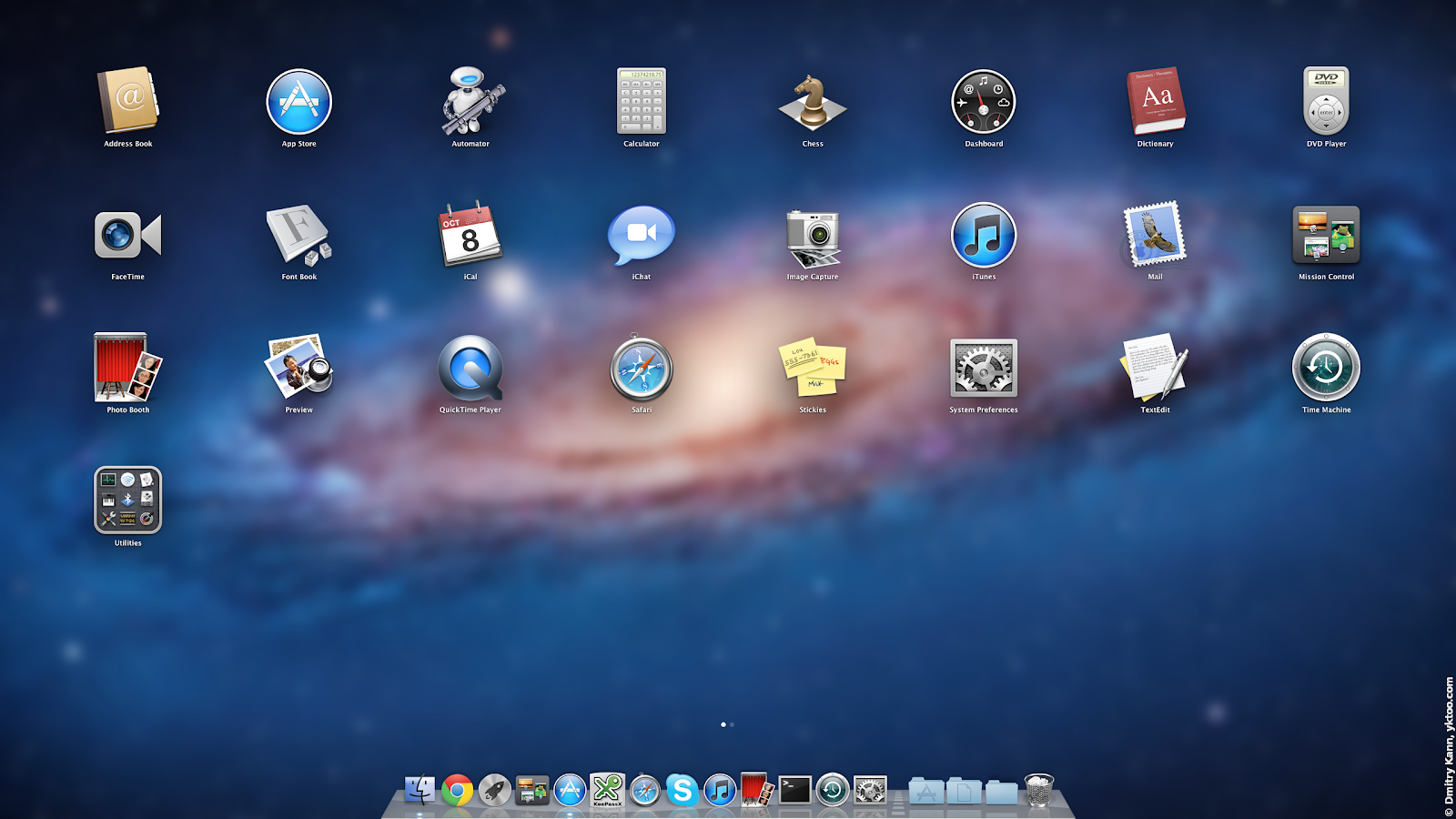Launch TextEdit
1456x819 pixels.
coord(1155,367)
